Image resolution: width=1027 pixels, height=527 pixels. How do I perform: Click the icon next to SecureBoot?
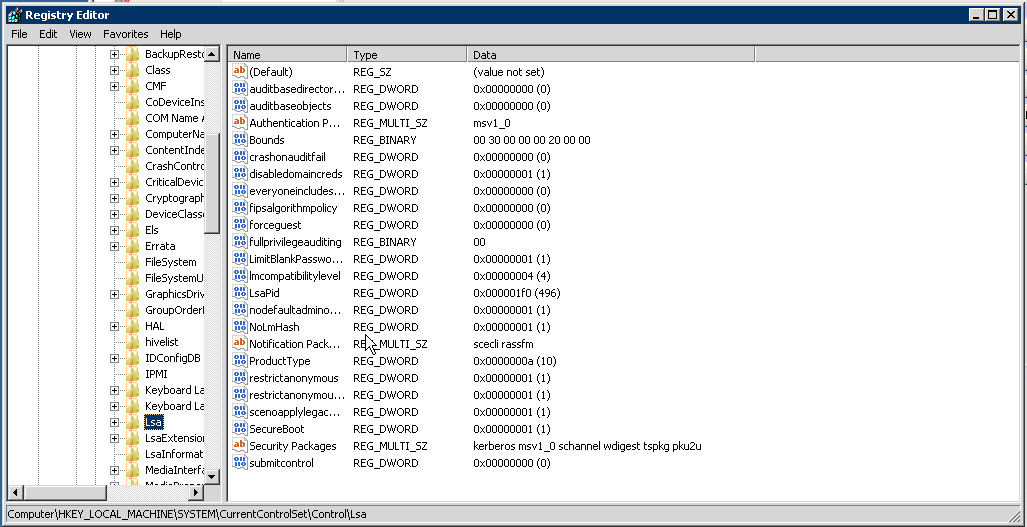240,429
